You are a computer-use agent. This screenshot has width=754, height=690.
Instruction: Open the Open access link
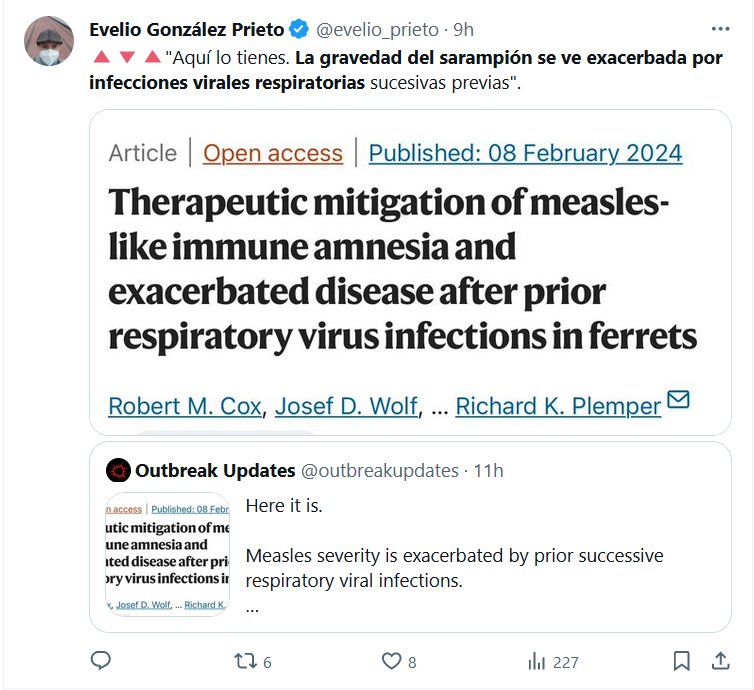tap(272, 153)
